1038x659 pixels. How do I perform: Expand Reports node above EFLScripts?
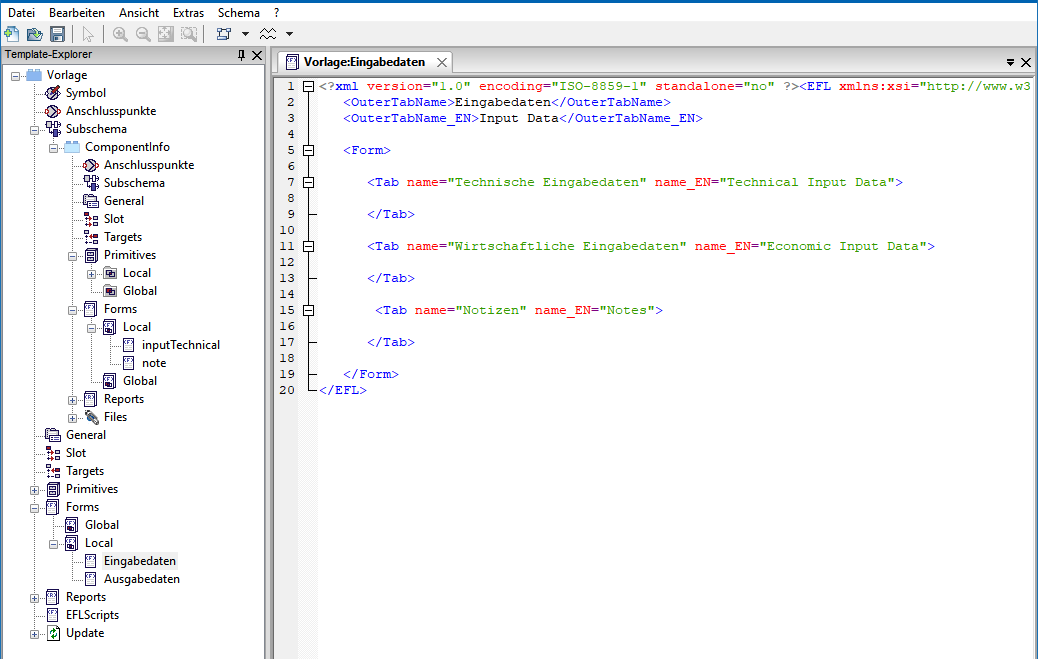click(x=34, y=598)
